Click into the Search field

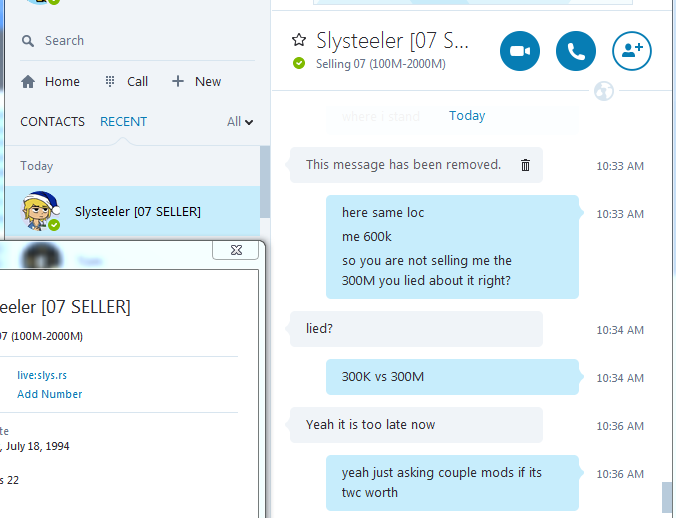(x=137, y=41)
